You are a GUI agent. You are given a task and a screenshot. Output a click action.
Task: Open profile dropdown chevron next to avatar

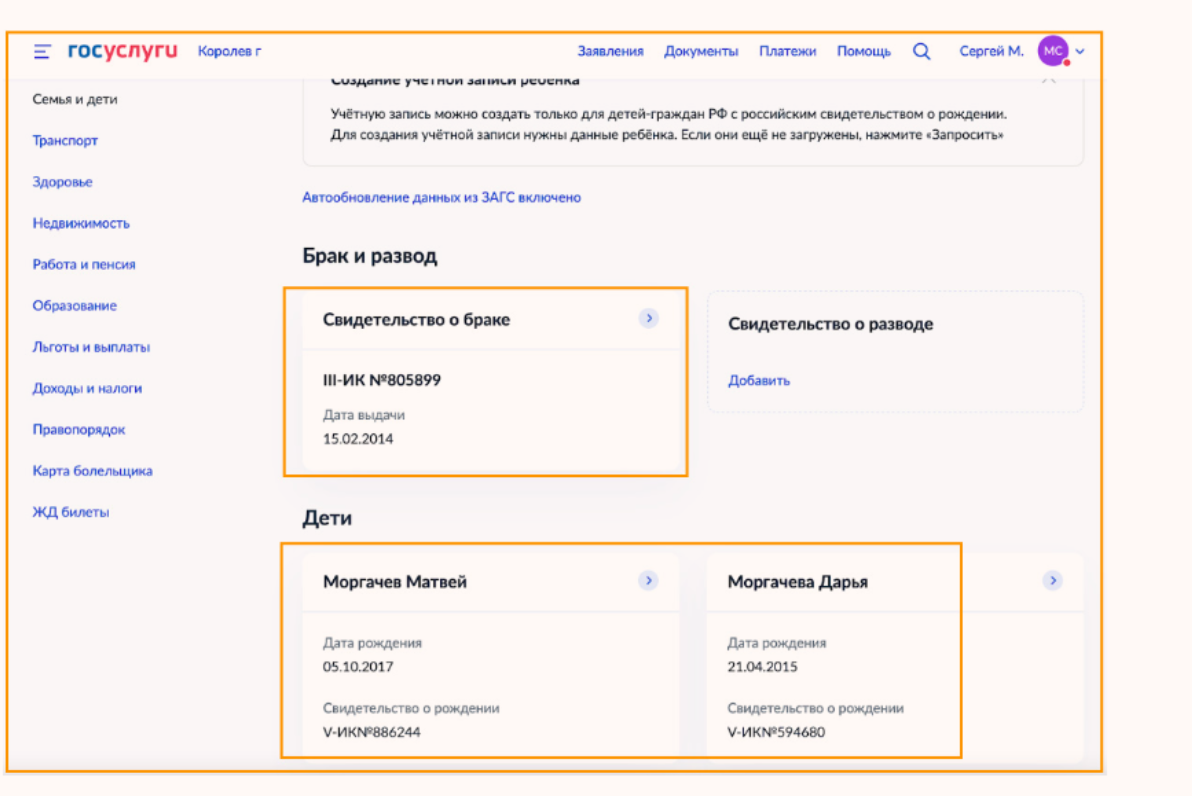coord(1080,52)
